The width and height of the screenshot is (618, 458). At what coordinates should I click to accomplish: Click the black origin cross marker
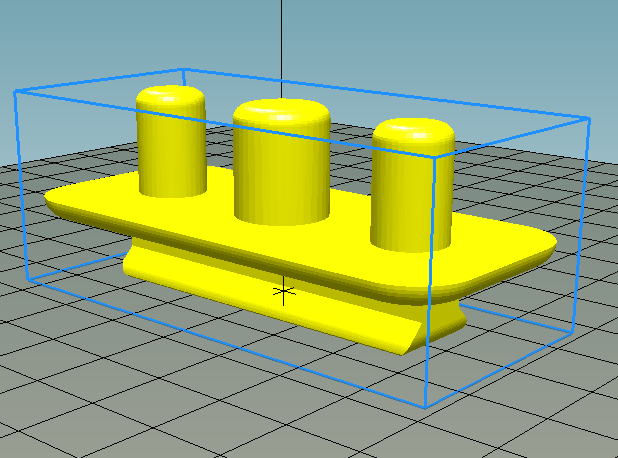(x=283, y=291)
